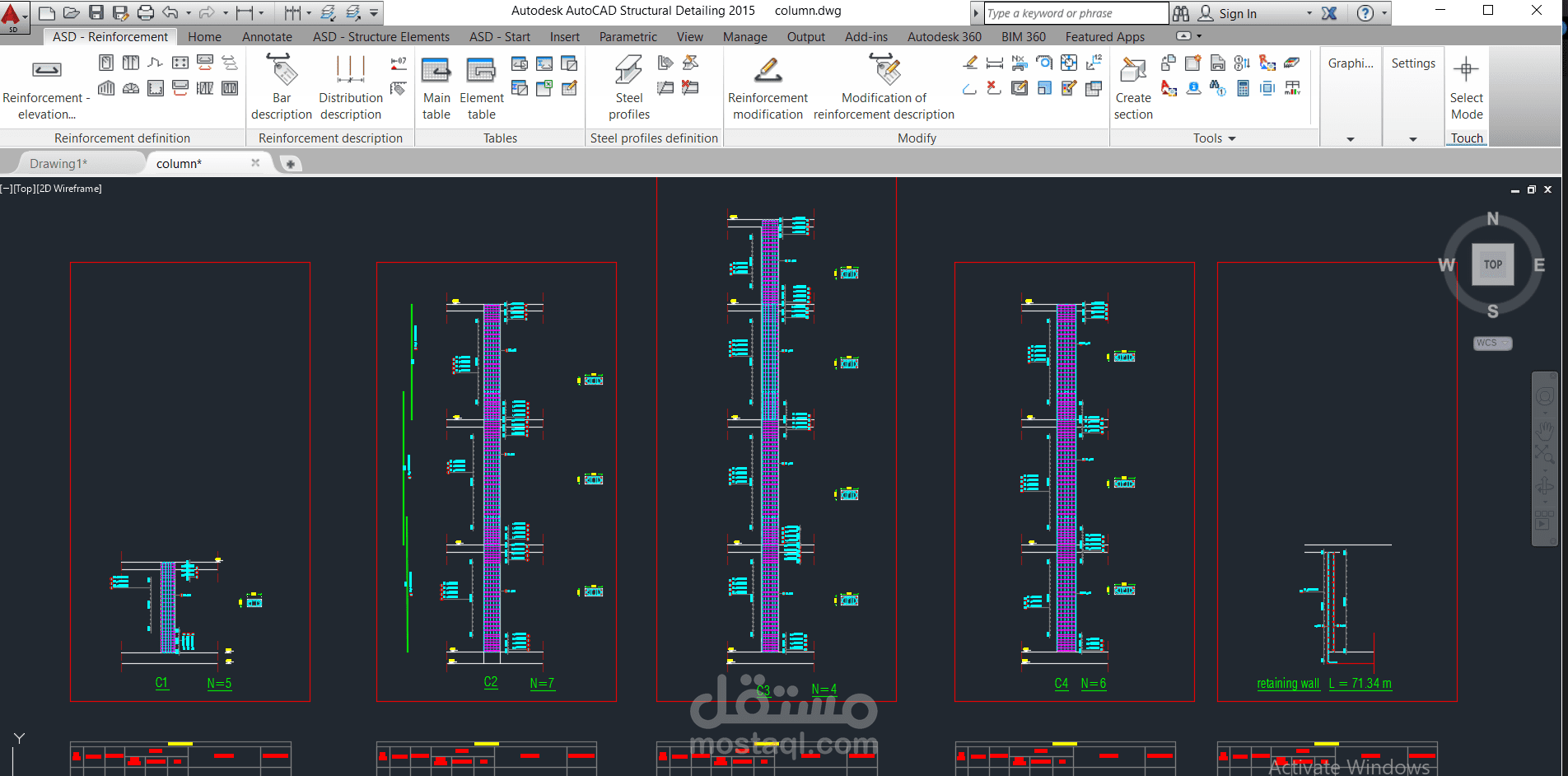Image resolution: width=1568 pixels, height=776 pixels.
Task: Insert an Element table
Action: 481,85
